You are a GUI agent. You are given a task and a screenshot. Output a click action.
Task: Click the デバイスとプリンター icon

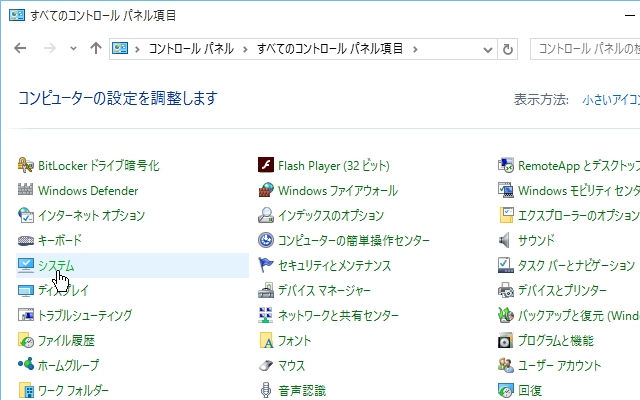click(506, 290)
